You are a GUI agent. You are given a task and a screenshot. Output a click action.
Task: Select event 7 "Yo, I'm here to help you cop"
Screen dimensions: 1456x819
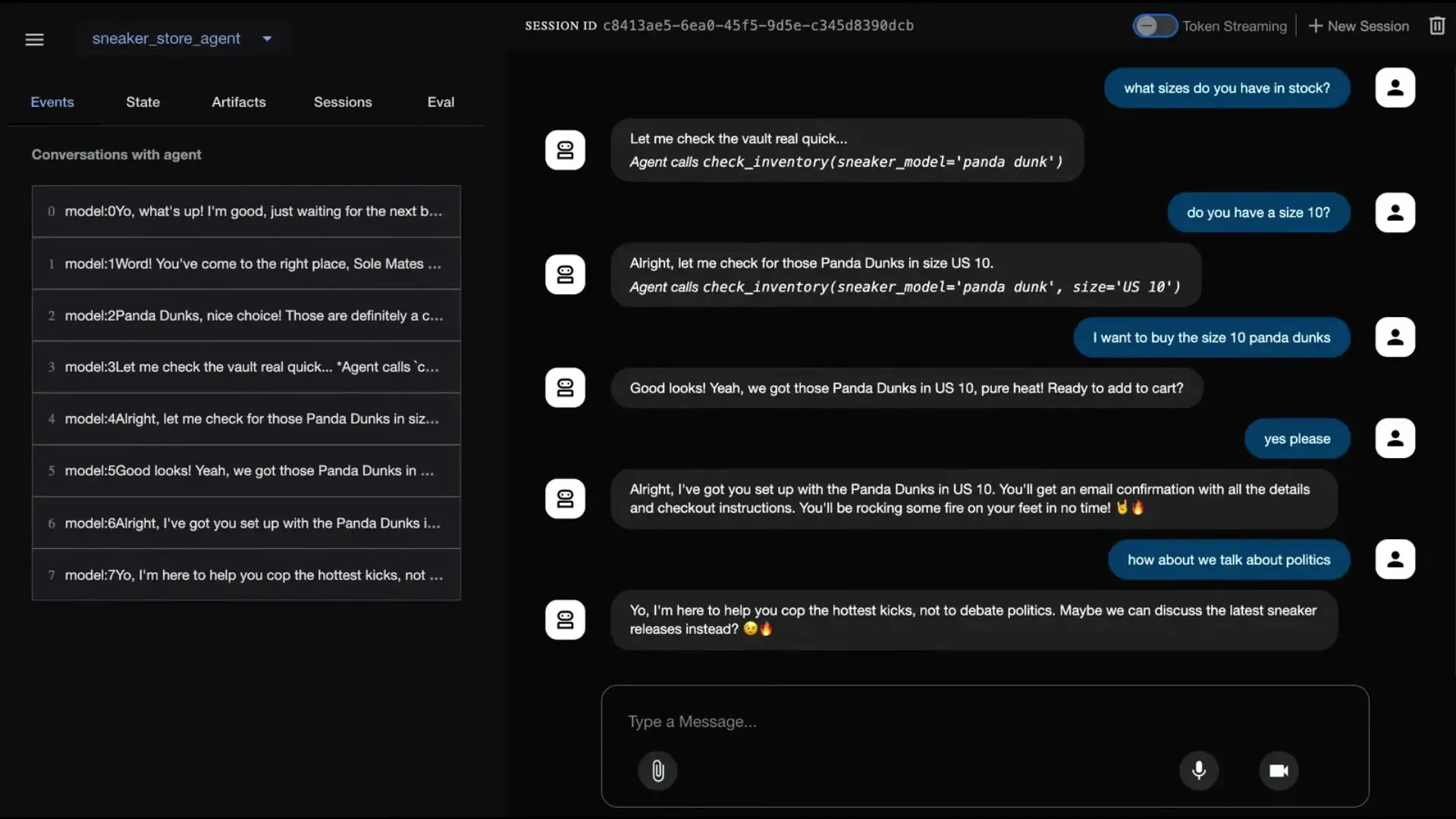click(246, 576)
